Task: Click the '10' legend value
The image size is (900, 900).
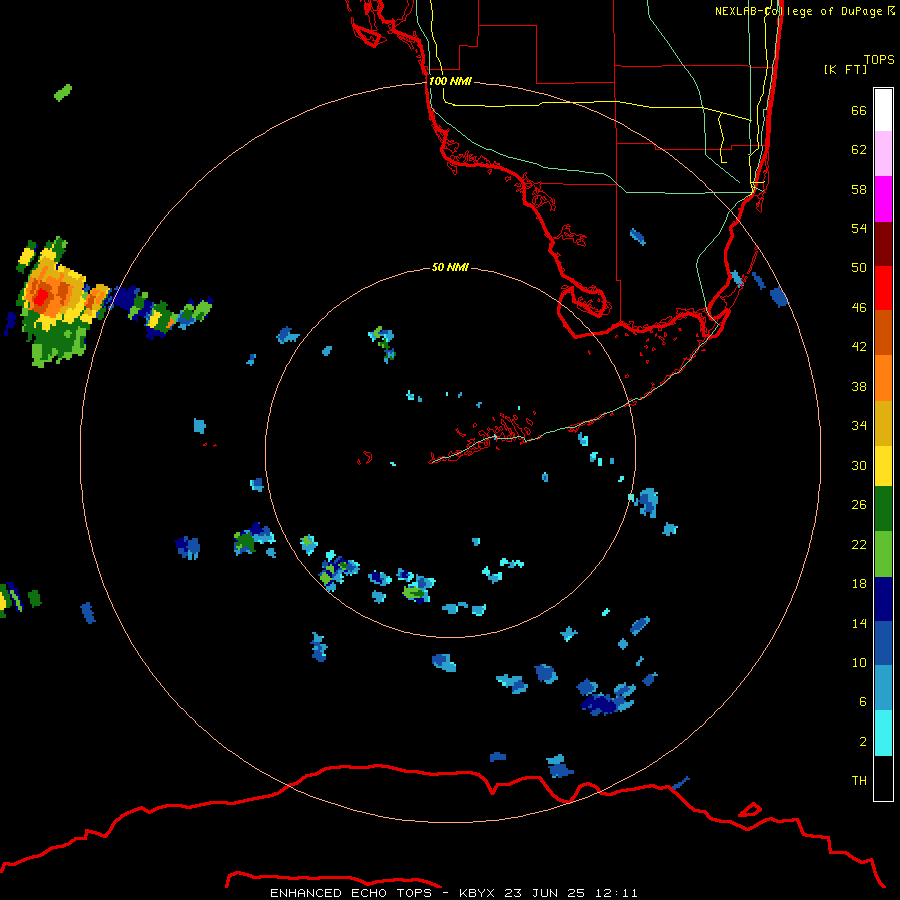Action: pos(859,662)
